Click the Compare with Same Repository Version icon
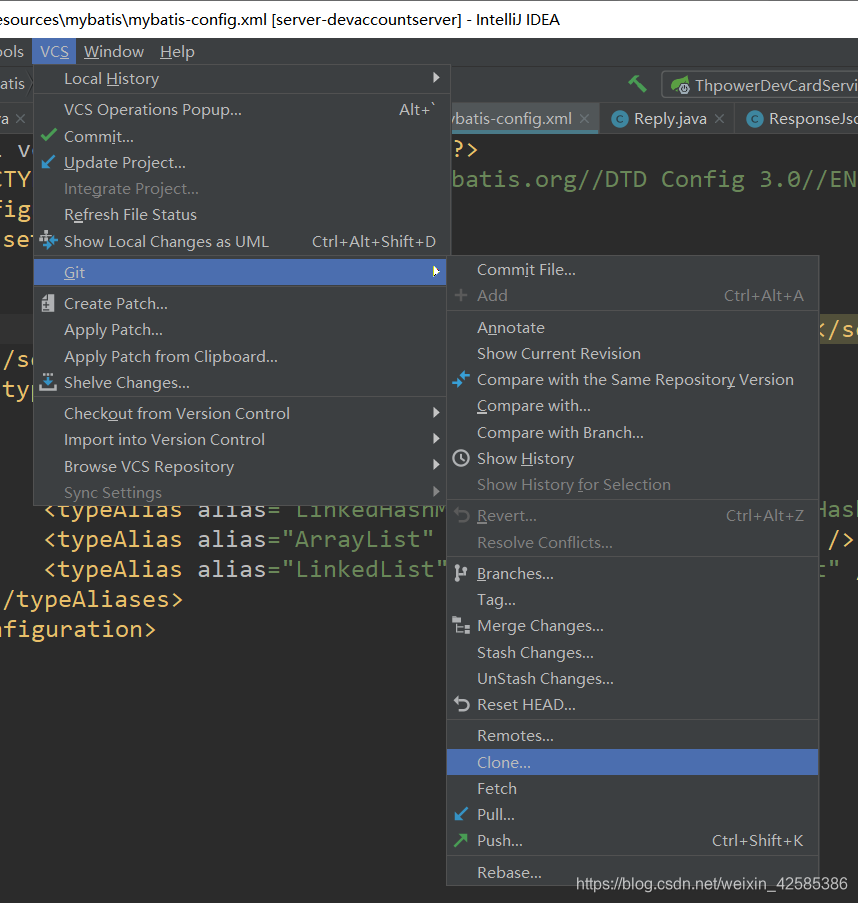The image size is (858, 903). tap(461, 380)
